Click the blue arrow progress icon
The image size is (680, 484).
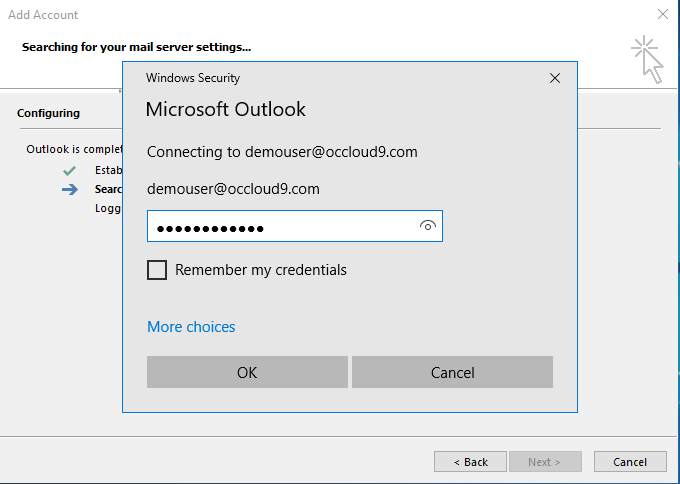70,189
